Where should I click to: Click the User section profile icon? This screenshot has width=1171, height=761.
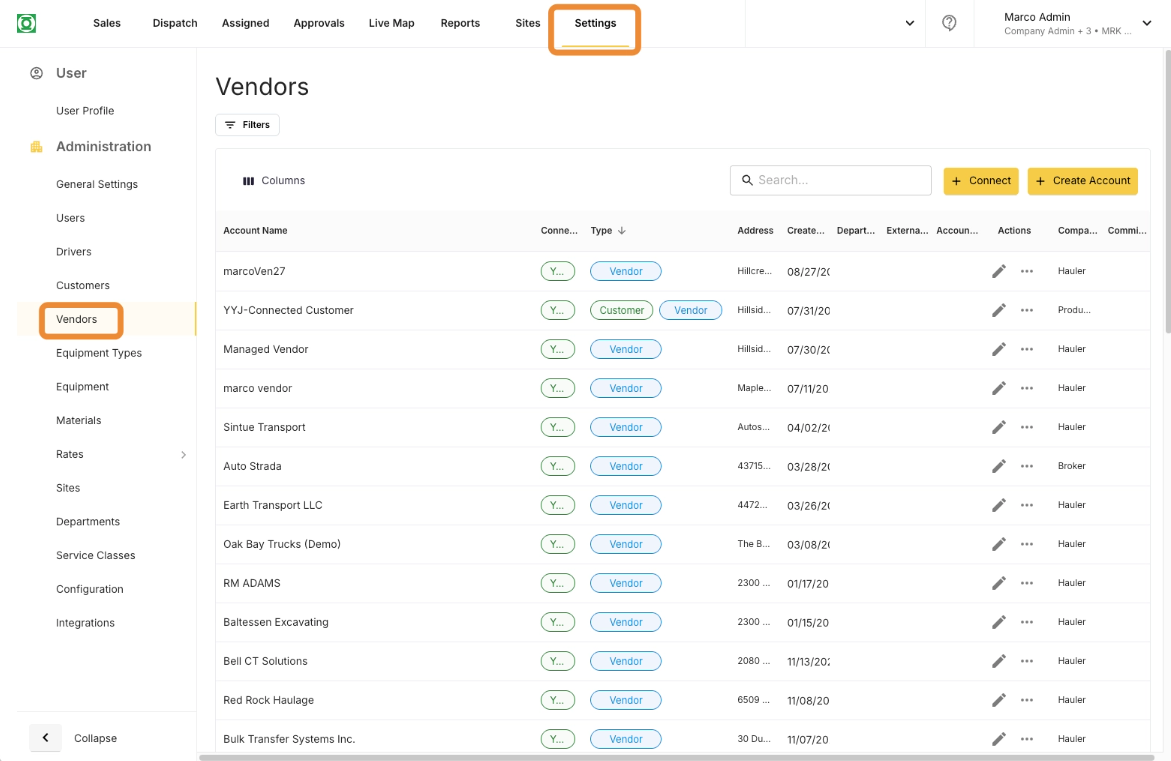[36, 73]
